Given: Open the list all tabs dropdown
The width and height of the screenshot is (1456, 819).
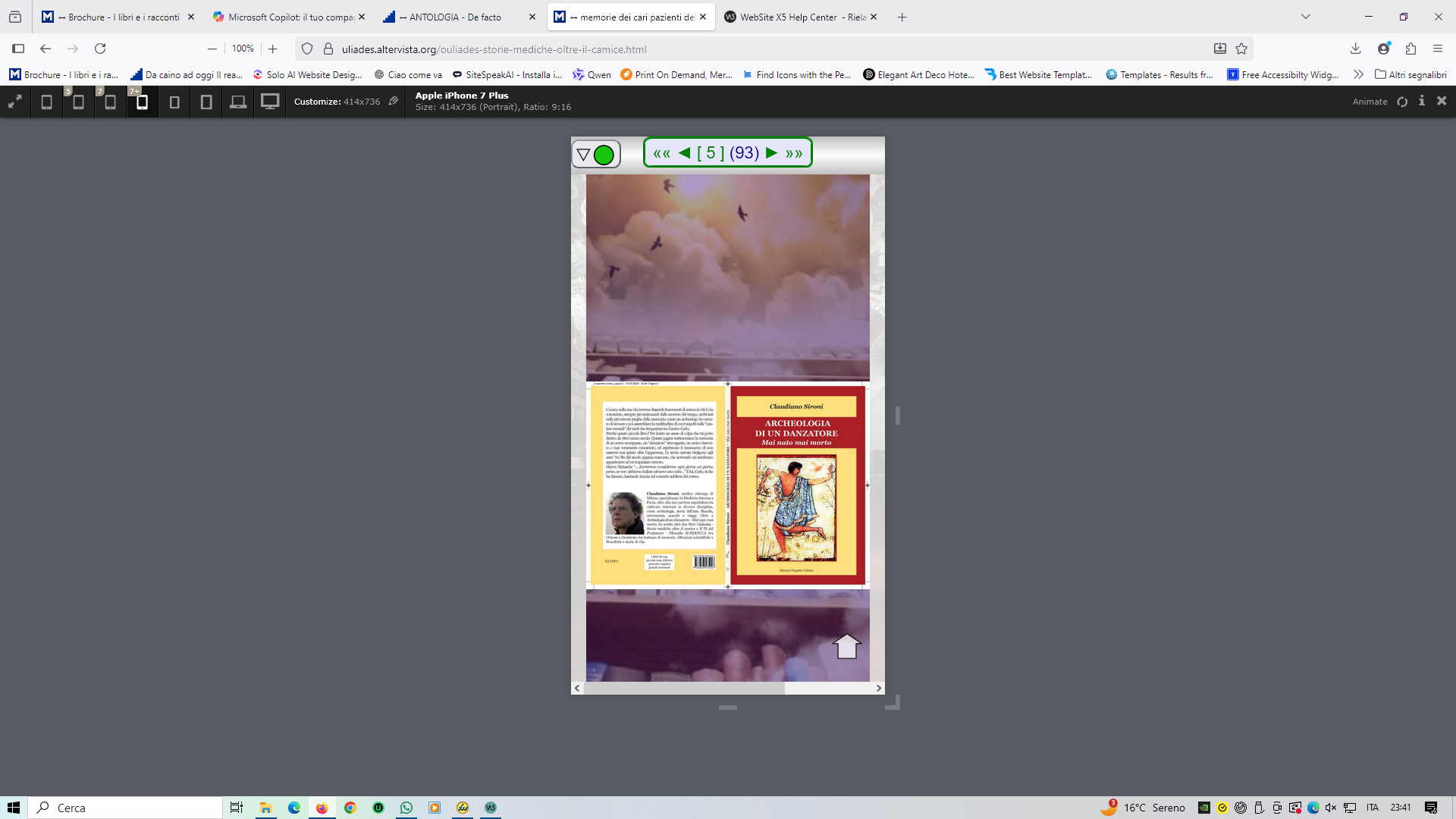Looking at the screenshot, I should pyautogui.click(x=1306, y=17).
